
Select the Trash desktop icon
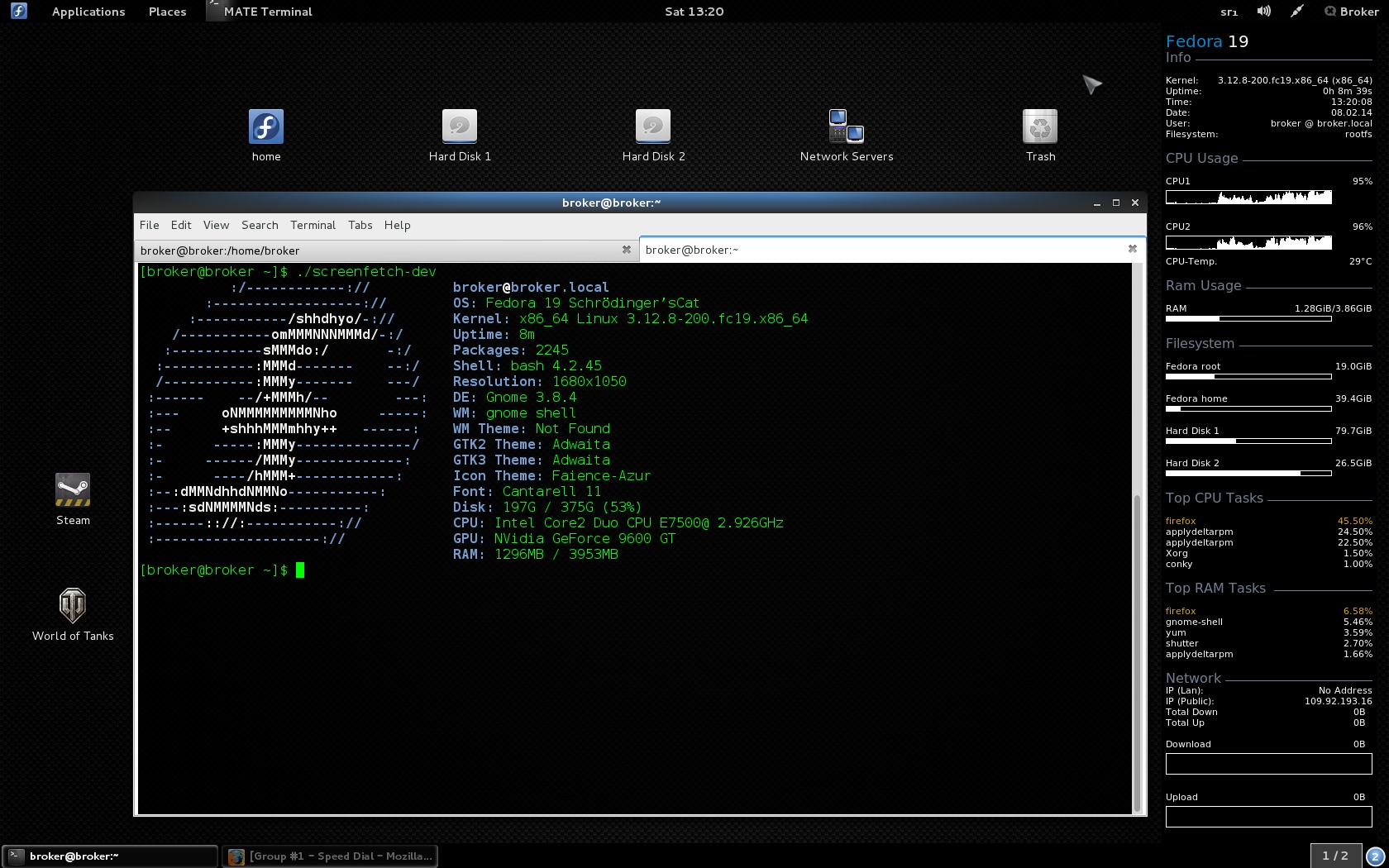point(1040,136)
